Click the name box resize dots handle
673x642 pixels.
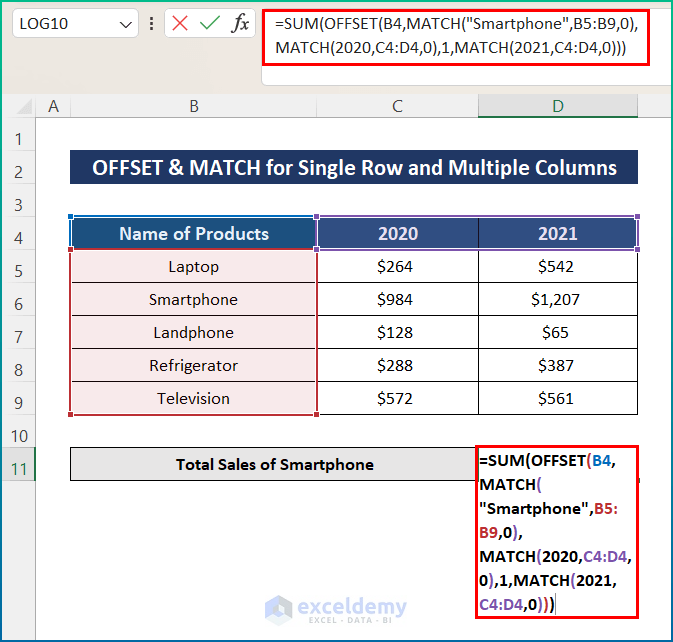click(x=151, y=24)
